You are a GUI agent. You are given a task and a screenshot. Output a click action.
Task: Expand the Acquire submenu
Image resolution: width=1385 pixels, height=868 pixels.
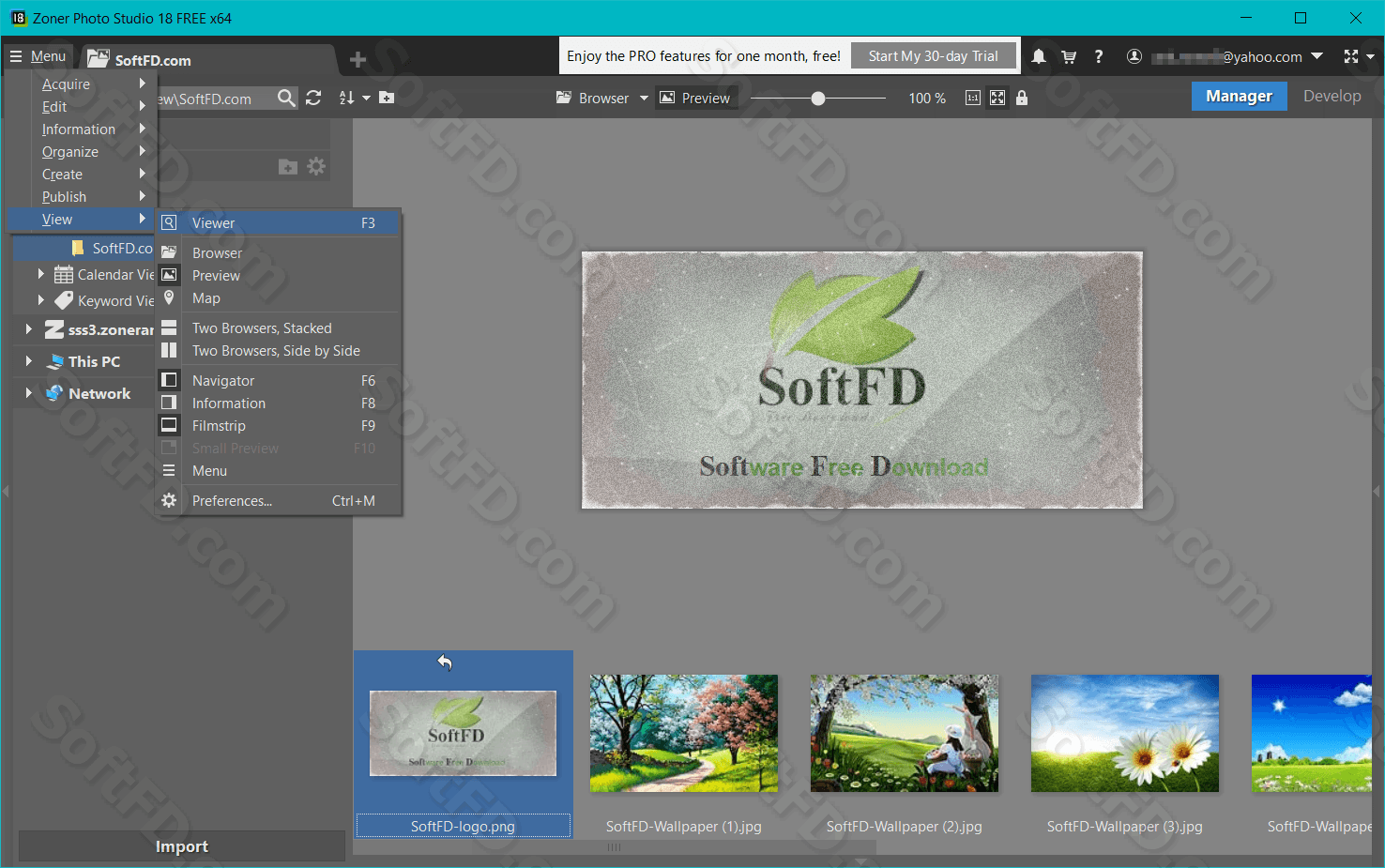point(82,84)
